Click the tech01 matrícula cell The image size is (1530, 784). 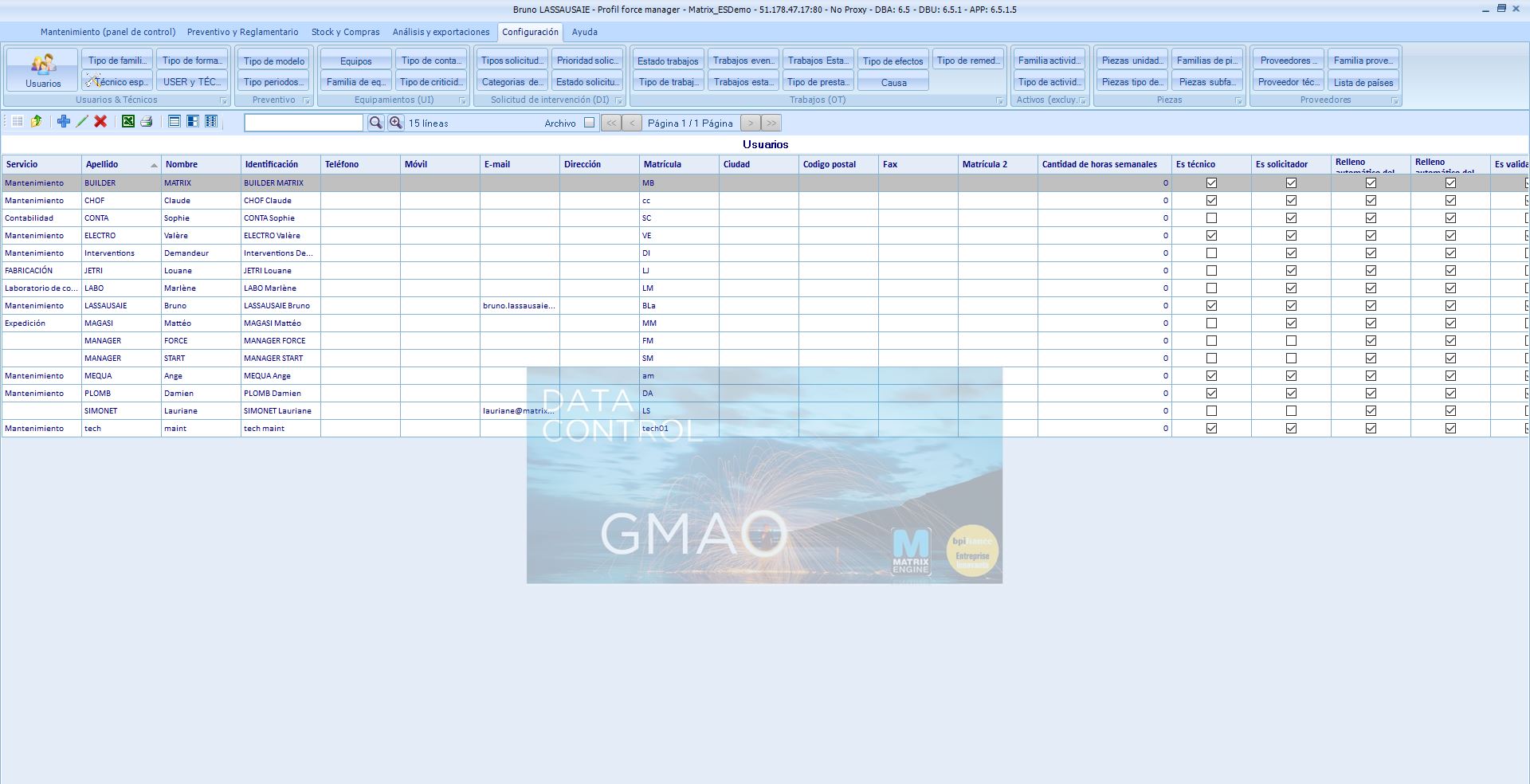tap(679, 429)
